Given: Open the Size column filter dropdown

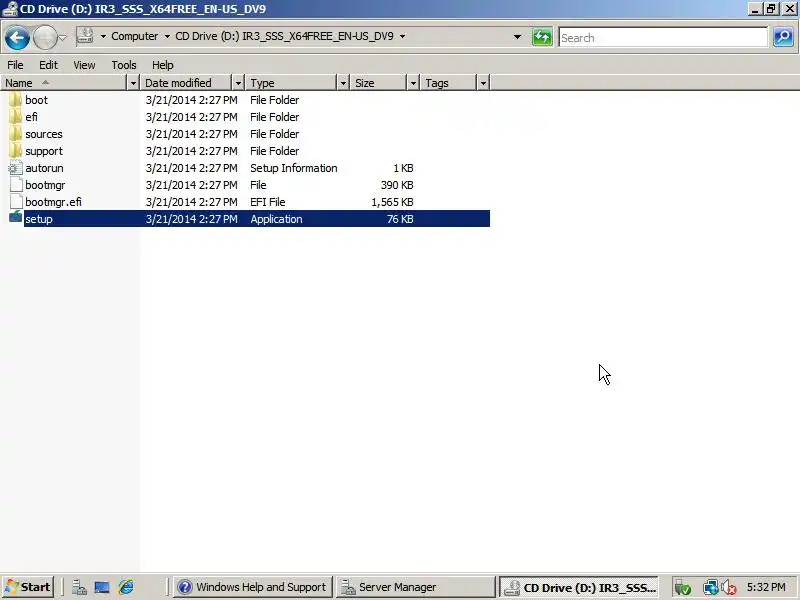Looking at the screenshot, I should pyautogui.click(x=413, y=83).
